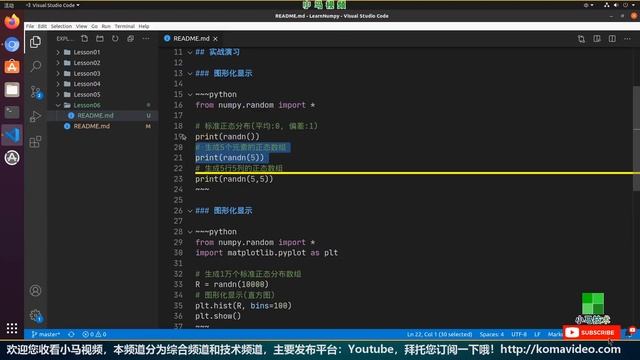Fold the heading on line 13

tap(190, 73)
